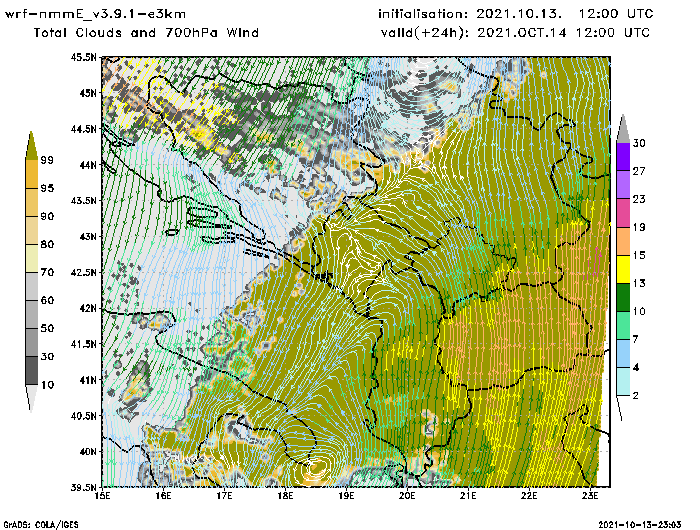The height and width of the screenshot is (530, 700).
Task: Click the wind legend gray arrow above 30
Action: pos(623,129)
